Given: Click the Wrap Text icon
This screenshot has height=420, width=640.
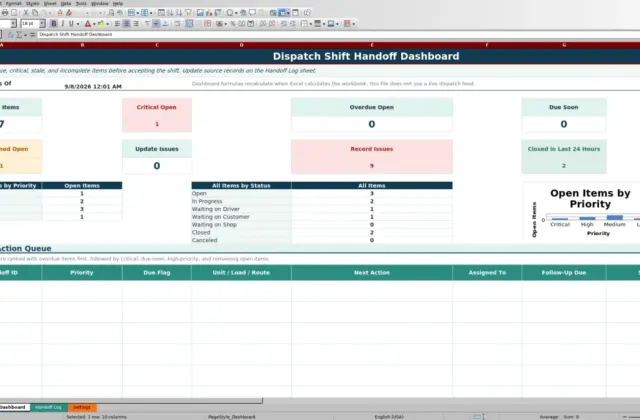Looking at the screenshot, I should [x=177, y=24].
